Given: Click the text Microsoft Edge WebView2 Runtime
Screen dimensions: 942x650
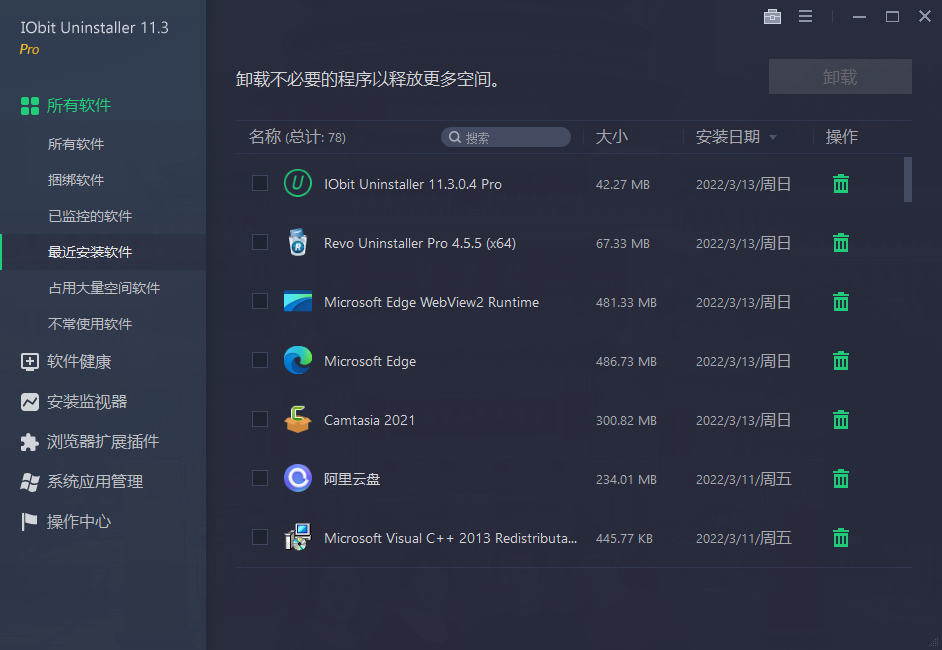Looking at the screenshot, I should [431, 302].
